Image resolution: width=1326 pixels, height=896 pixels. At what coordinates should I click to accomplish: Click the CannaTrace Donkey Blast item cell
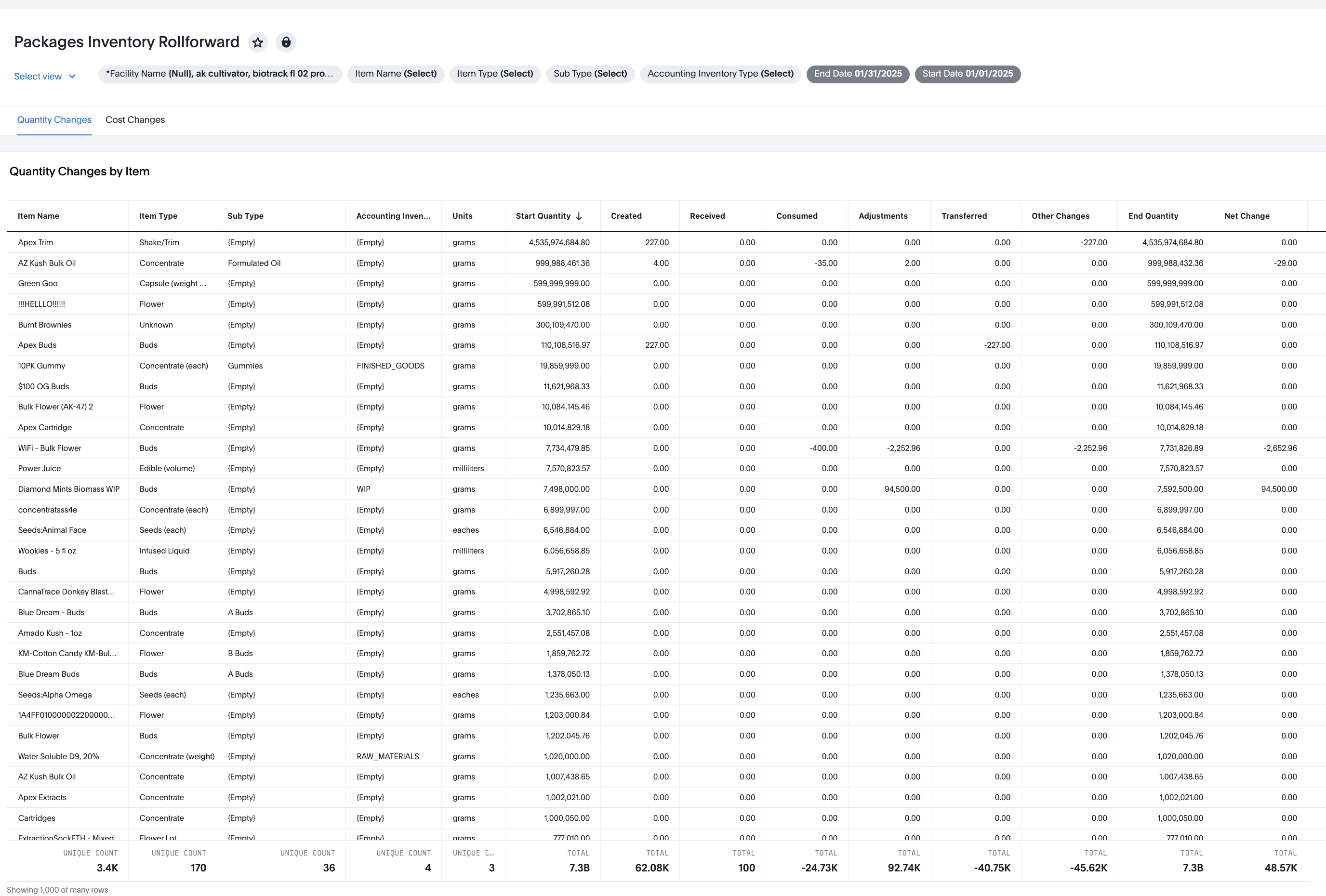click(67, 592)
